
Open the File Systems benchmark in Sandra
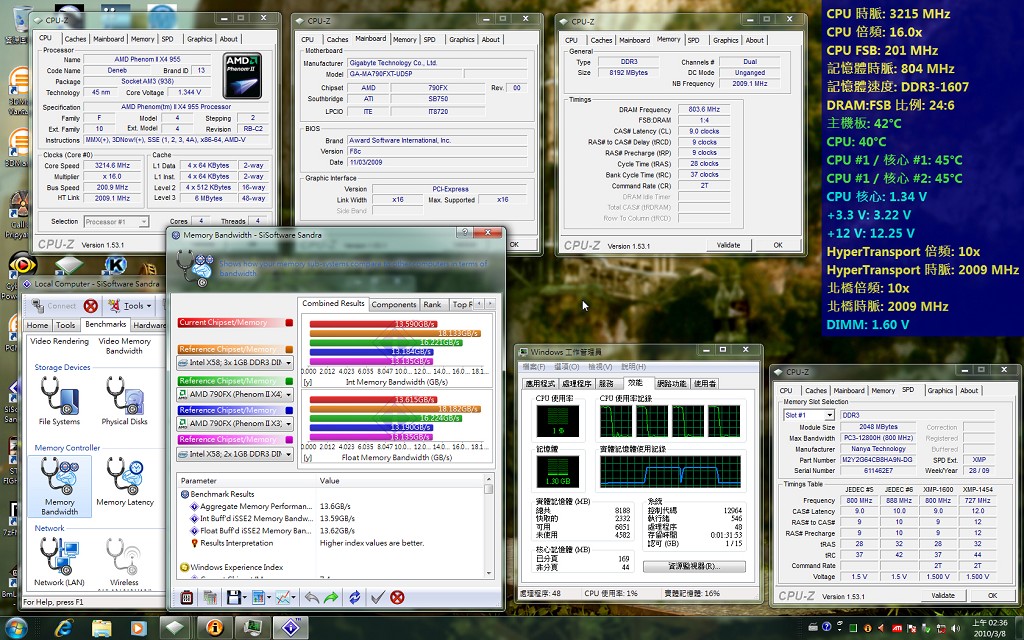click(59, 400)
